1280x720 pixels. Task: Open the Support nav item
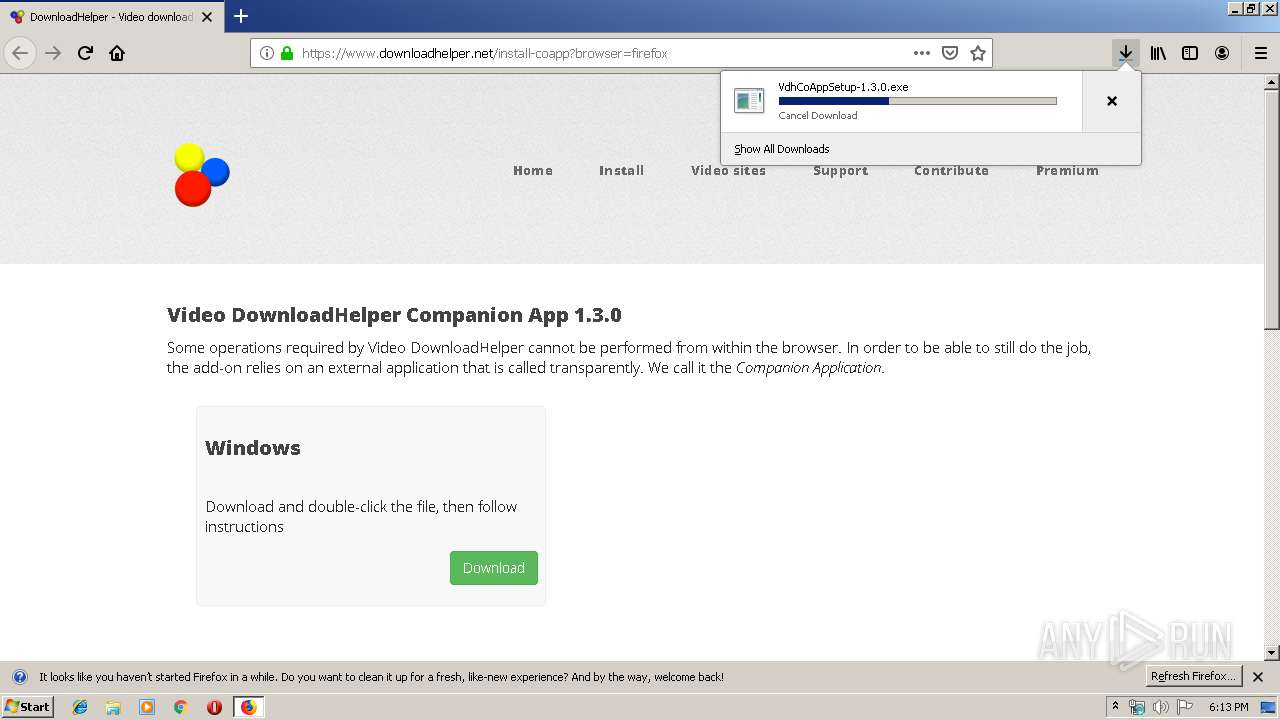(x=840, y=170)
